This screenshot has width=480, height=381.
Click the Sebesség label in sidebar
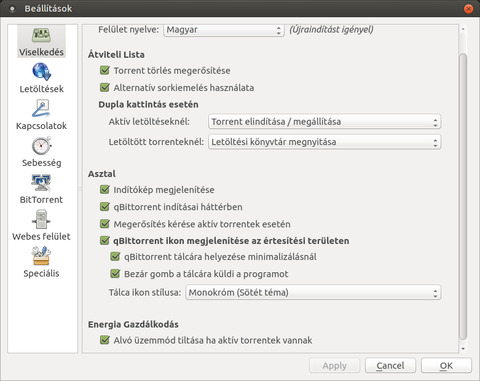(41, 163)
